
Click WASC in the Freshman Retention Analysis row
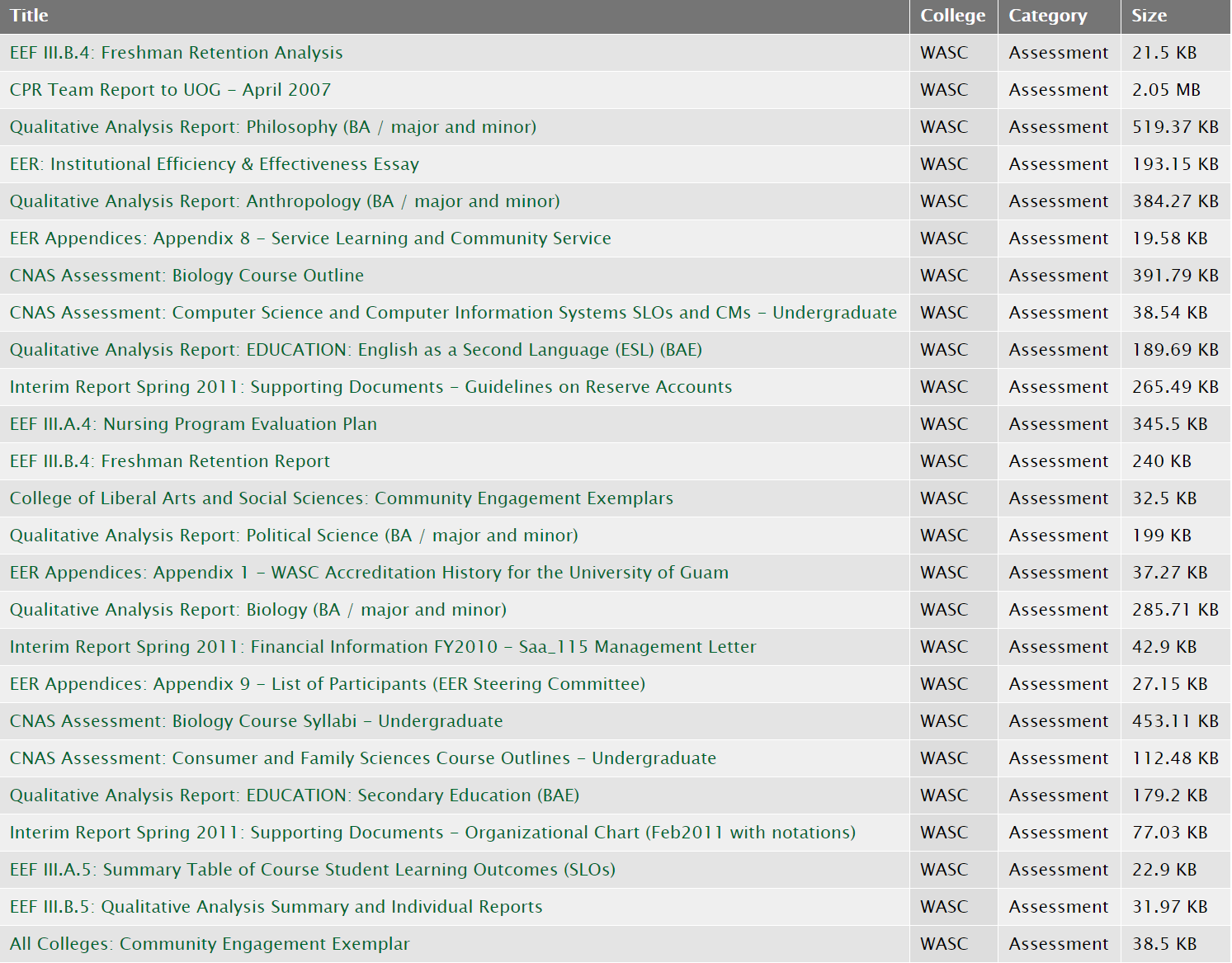tap(944, 53)
